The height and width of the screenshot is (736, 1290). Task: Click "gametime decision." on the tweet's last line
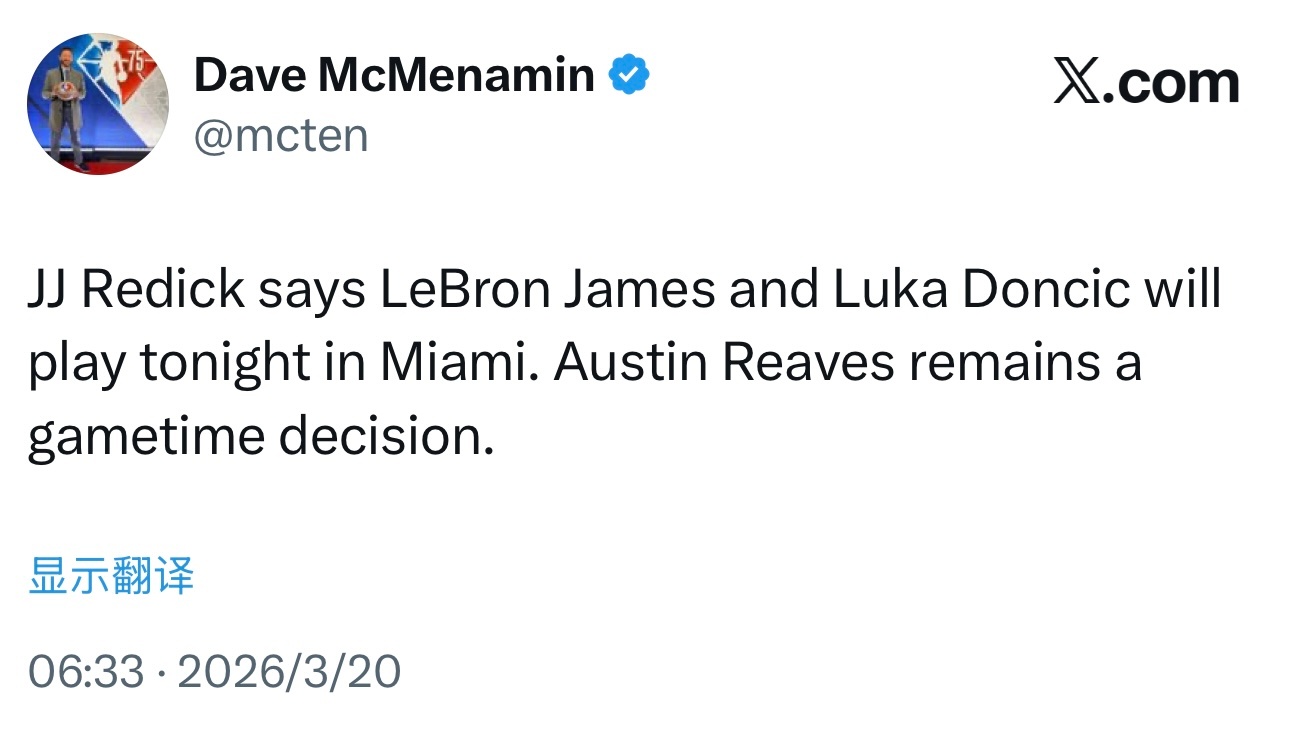tap(261, 436)
